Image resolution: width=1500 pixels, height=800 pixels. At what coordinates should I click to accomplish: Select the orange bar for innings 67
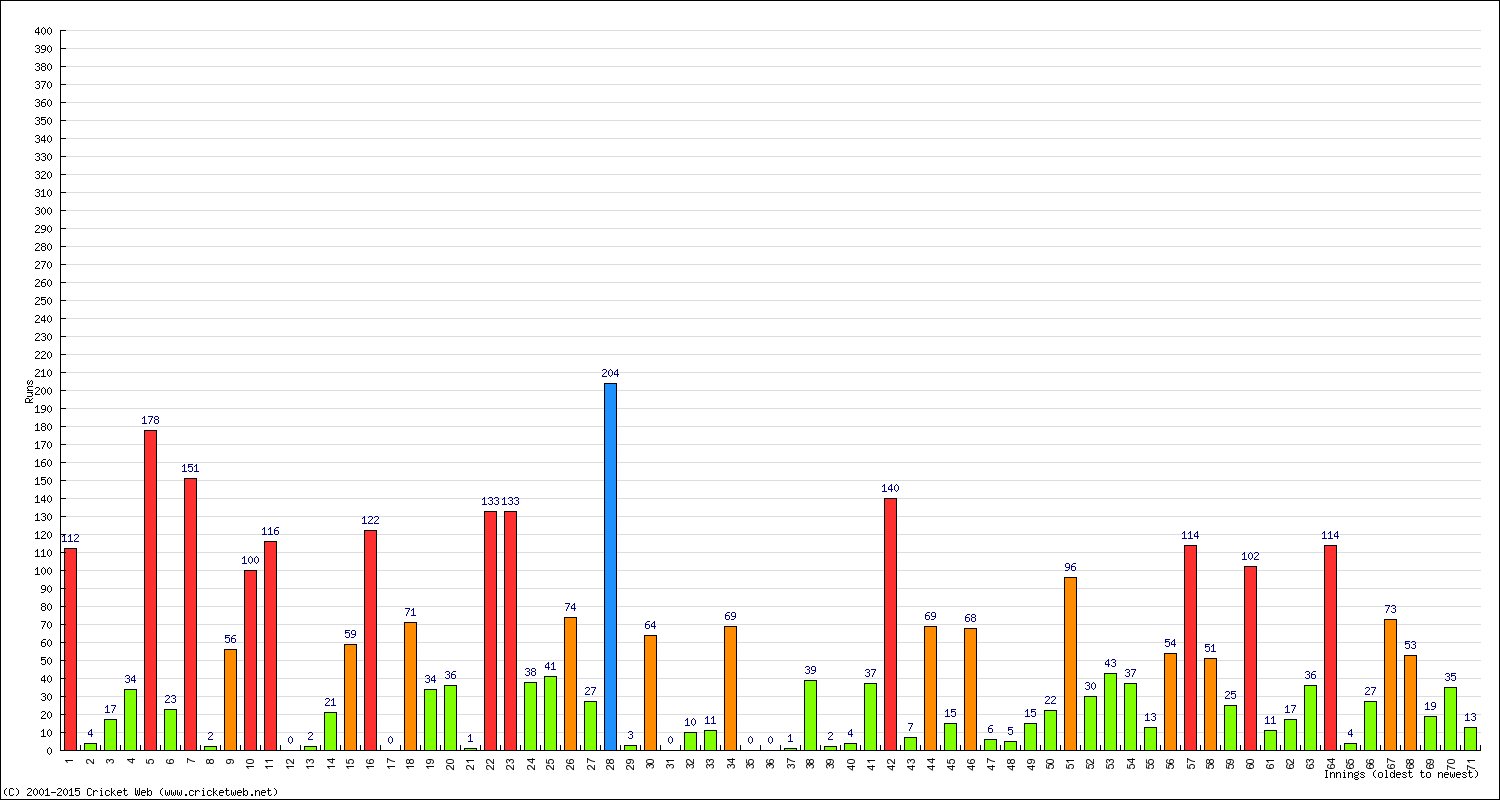[x=1390, y=684]
